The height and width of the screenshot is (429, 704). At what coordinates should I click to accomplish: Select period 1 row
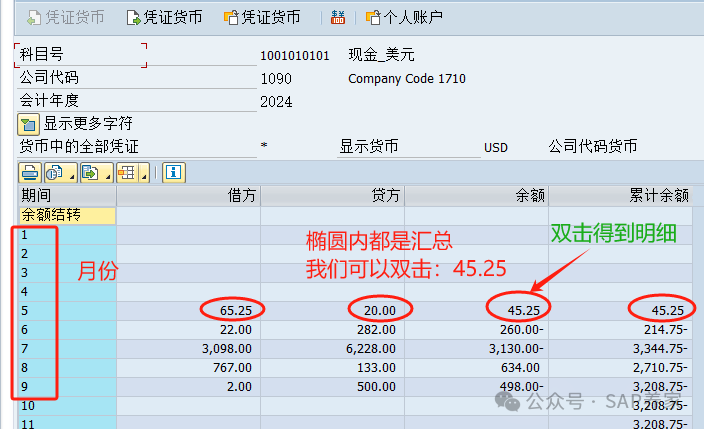click(x=67, y=235)
